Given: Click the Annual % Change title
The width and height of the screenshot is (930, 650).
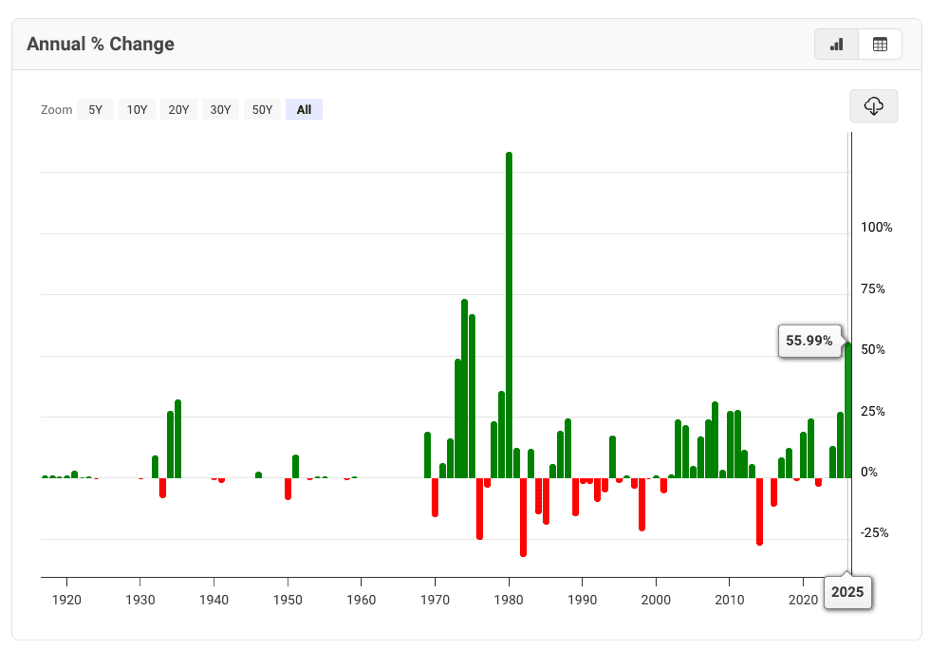Looking at the screenshot, I should click(100, 44).
